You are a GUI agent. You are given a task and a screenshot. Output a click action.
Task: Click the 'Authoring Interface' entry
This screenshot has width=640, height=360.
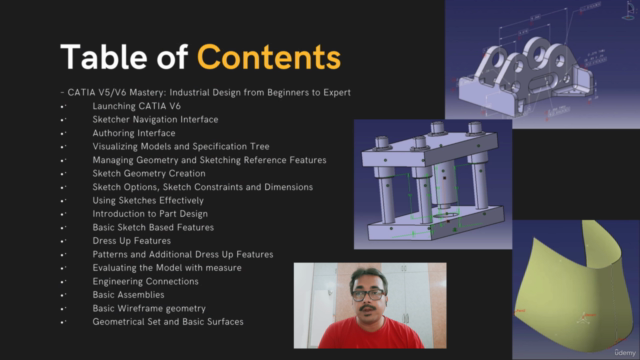pyautogui.click(x=134, y=133)
